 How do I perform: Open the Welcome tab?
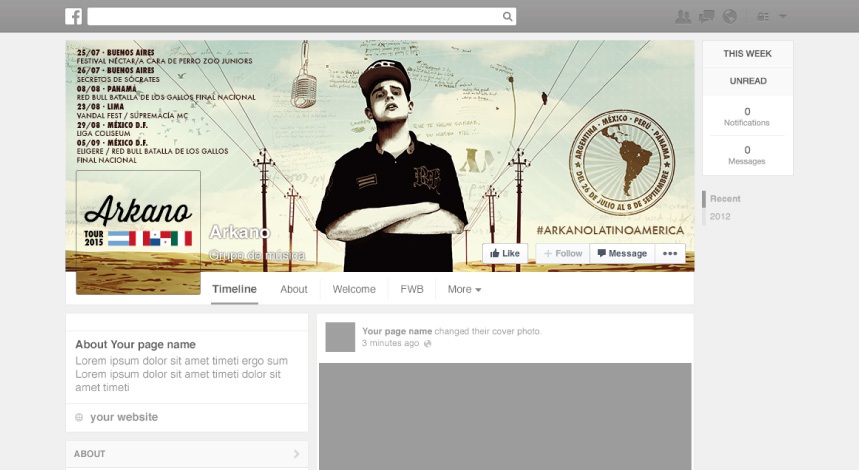(x=354, y=289)
